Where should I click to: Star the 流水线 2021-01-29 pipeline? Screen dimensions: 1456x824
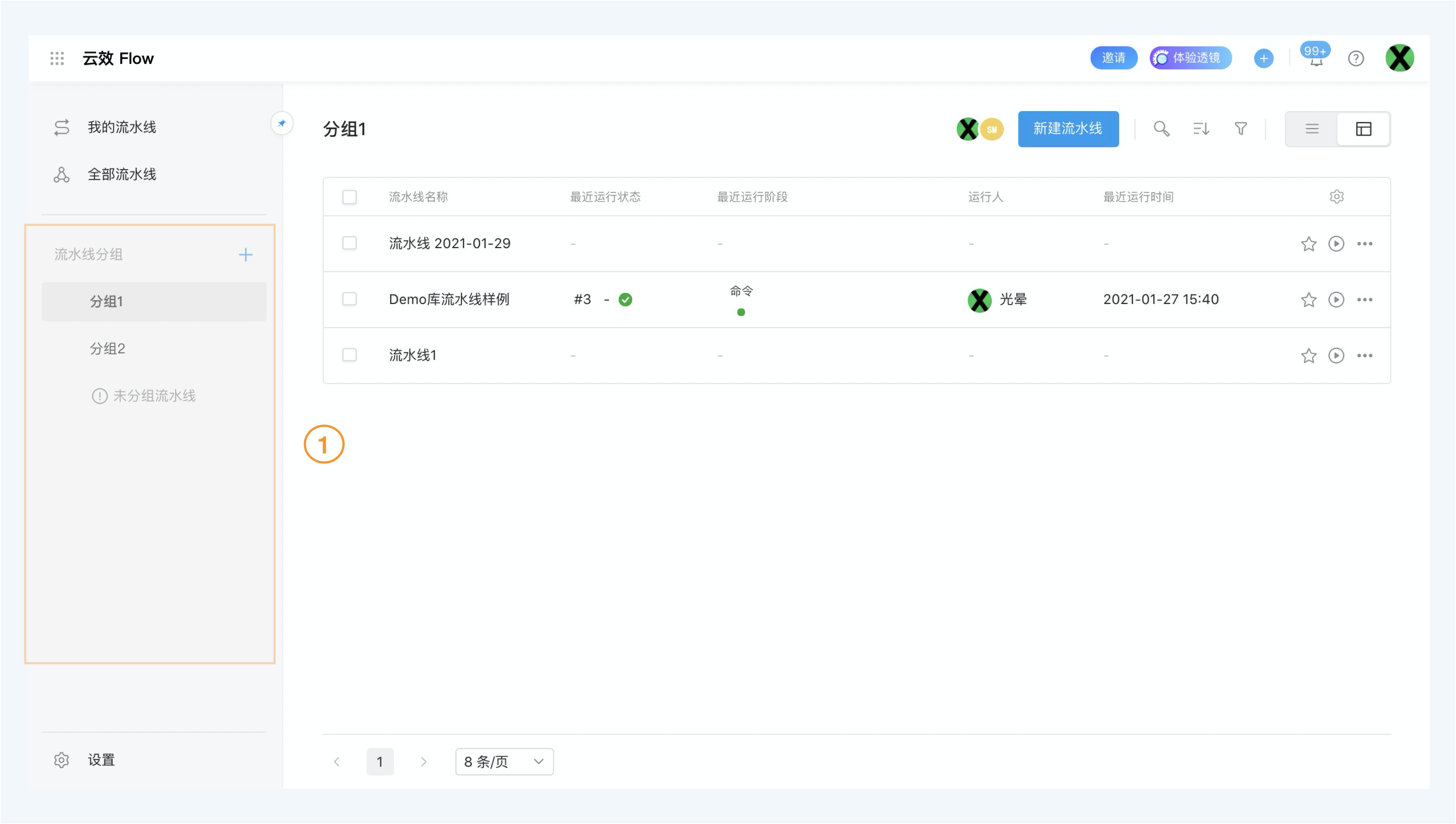1308,244
